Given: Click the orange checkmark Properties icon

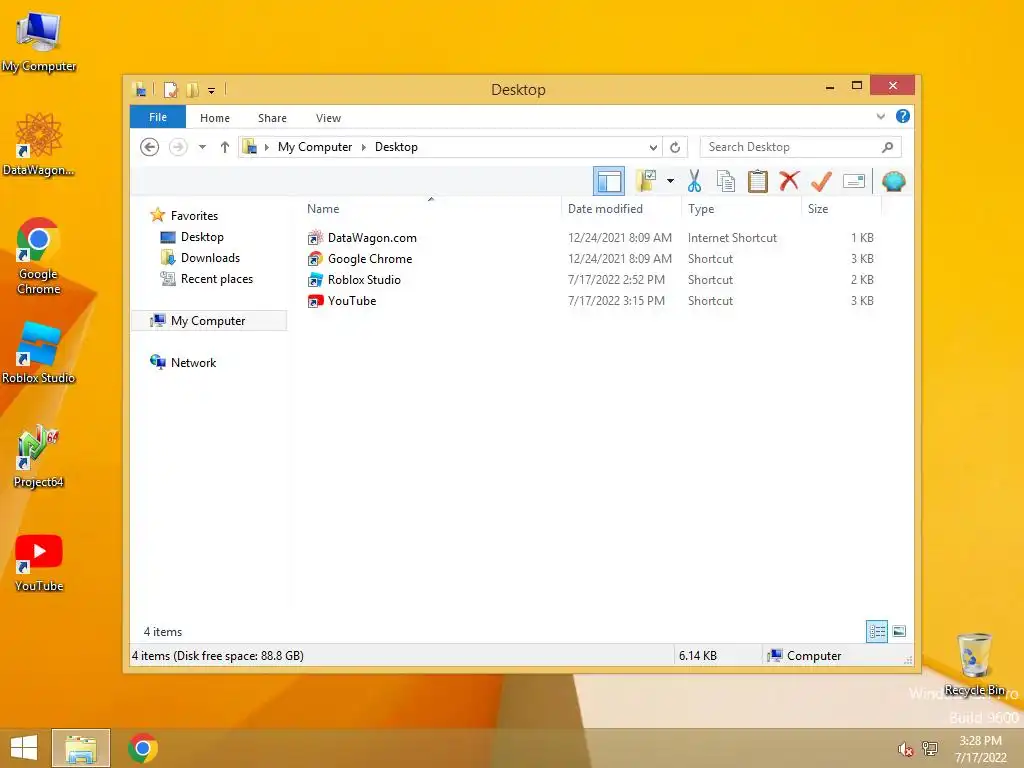Looking at the screenshot, I should coord(821,181).
